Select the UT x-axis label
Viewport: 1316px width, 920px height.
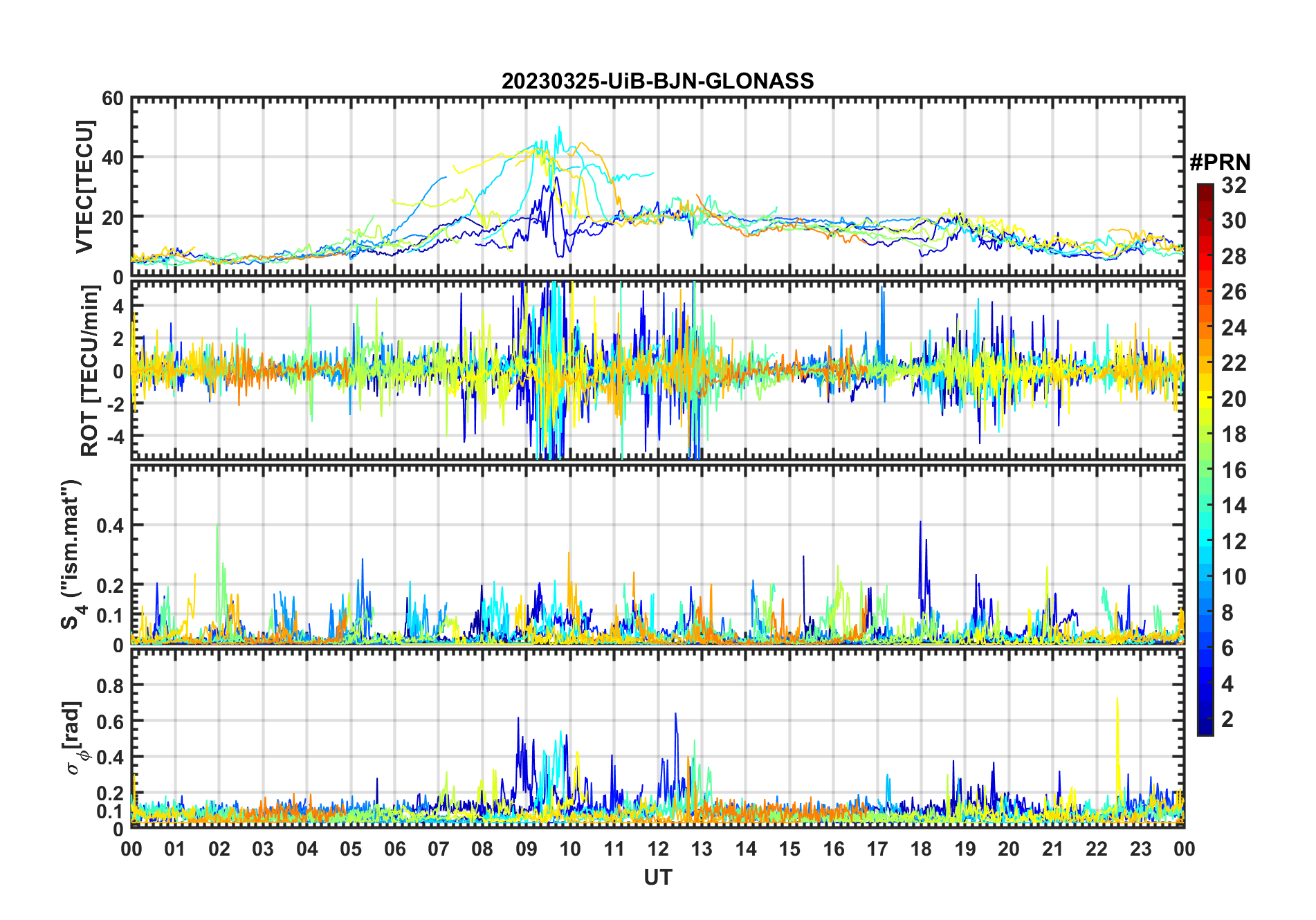[x=657, y=877]
